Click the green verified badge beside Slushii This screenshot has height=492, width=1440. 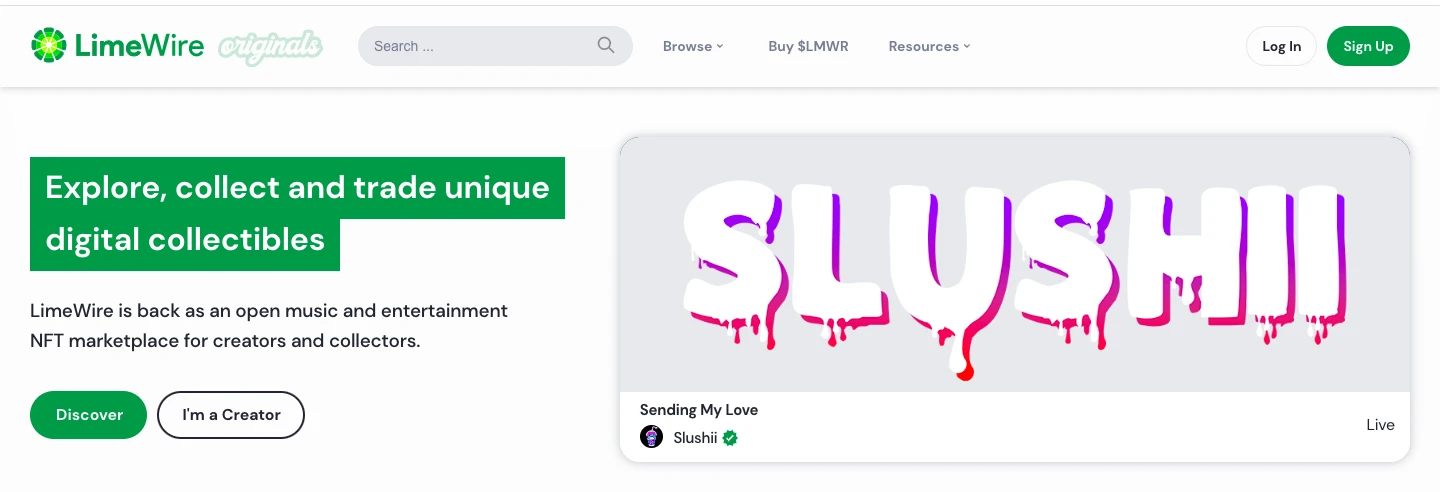click(731, 437)
